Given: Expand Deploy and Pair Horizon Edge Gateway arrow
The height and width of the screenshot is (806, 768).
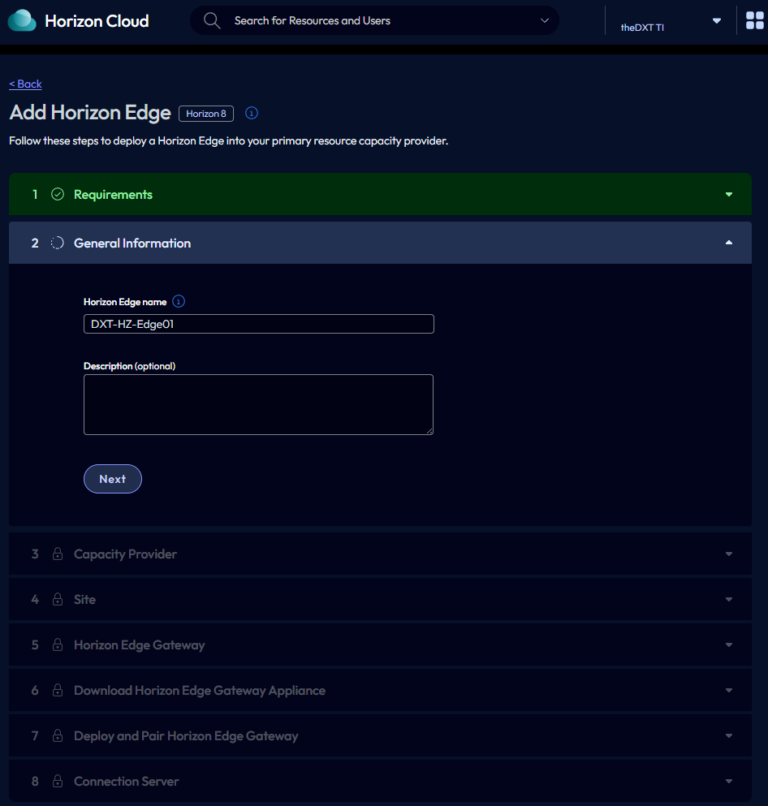Looking at the screenshot, I should [x=729, y=736].
